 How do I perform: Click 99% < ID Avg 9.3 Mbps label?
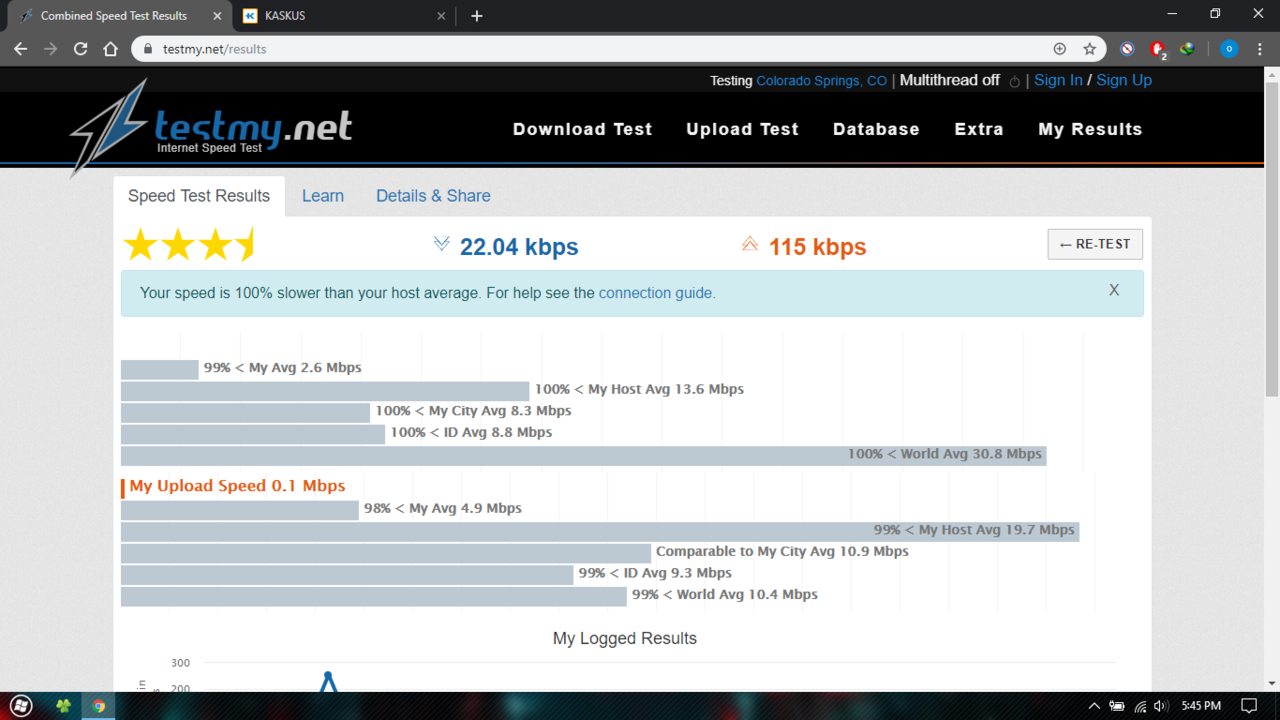point(655,573)
